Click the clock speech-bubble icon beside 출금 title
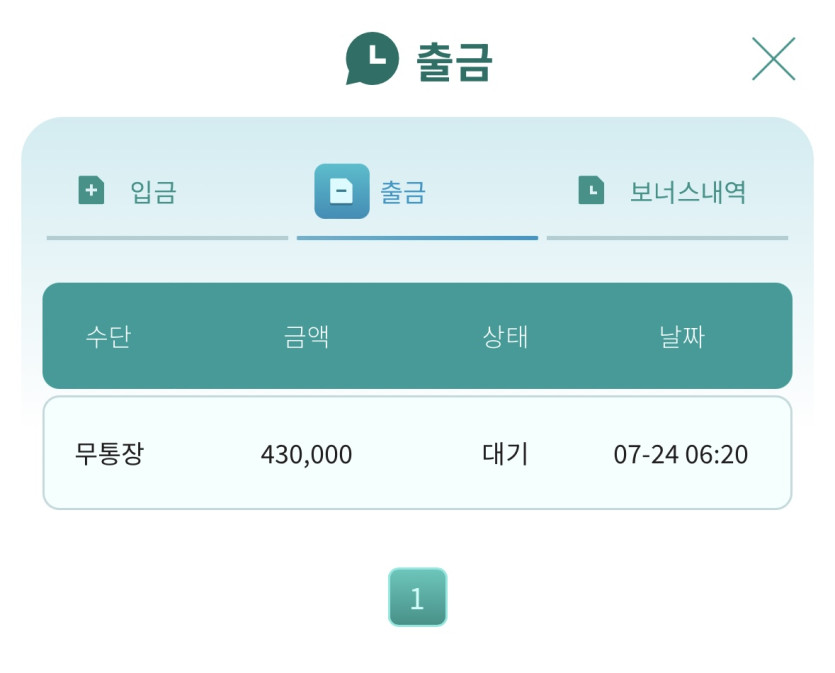835x673 pixels. 372,59
